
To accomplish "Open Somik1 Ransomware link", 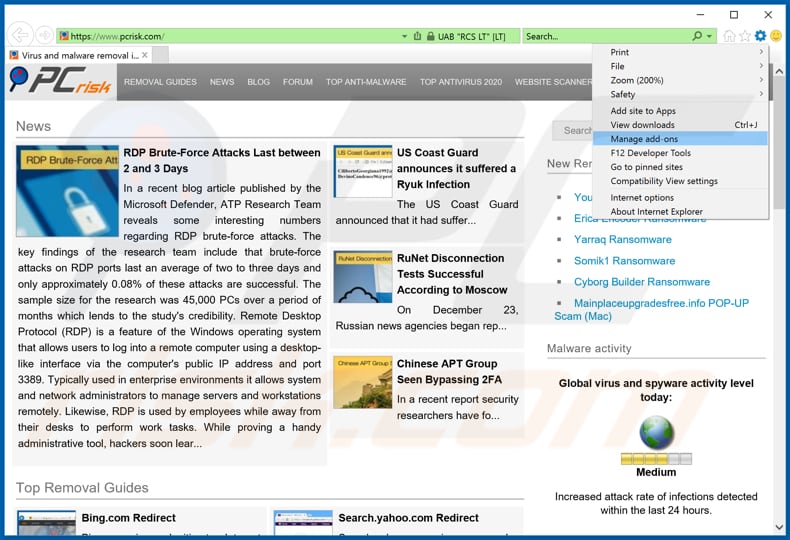I will 624,260.
